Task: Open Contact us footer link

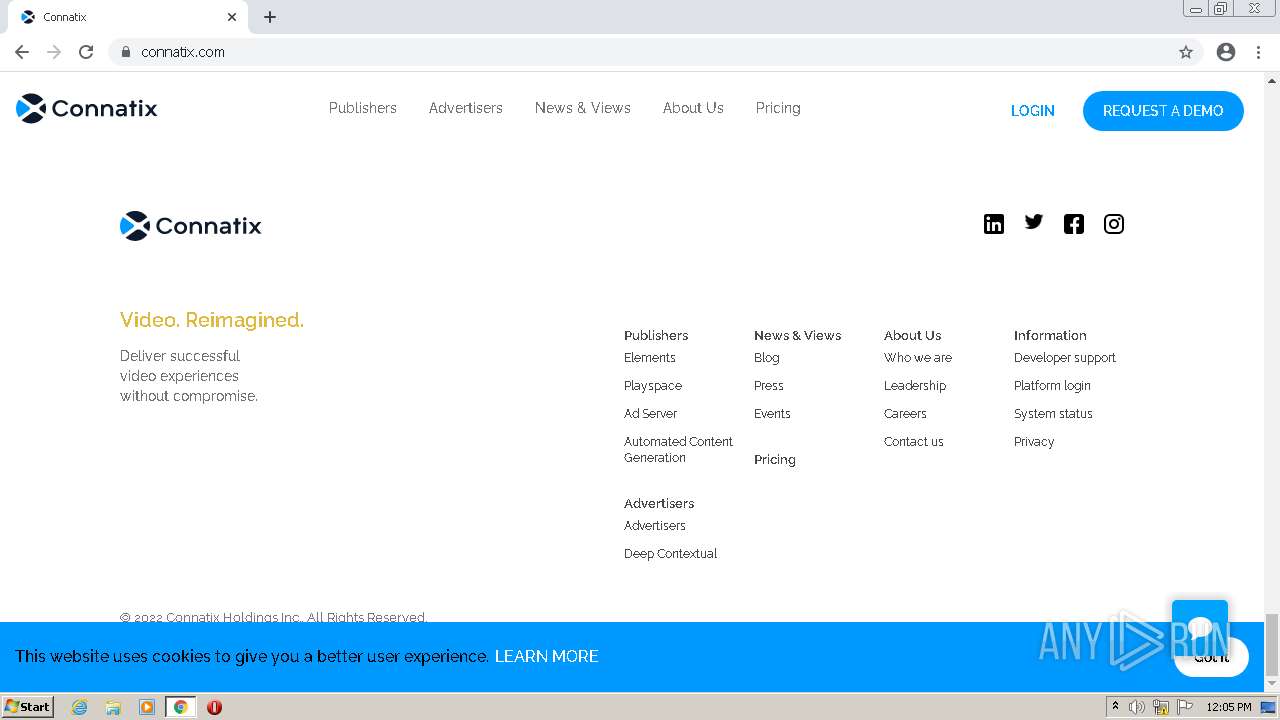Action: 914,442
